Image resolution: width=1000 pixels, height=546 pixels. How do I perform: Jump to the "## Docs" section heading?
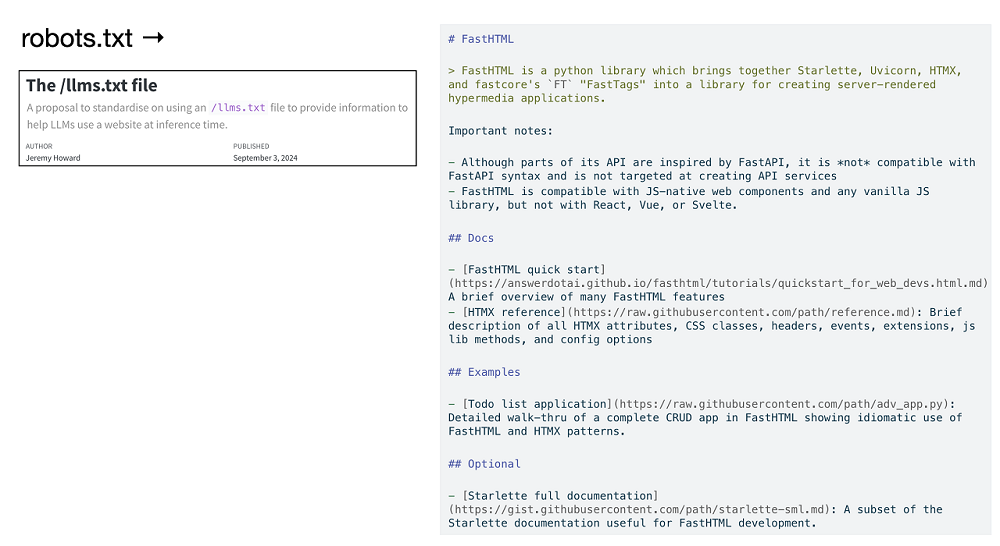click(471, 238)
